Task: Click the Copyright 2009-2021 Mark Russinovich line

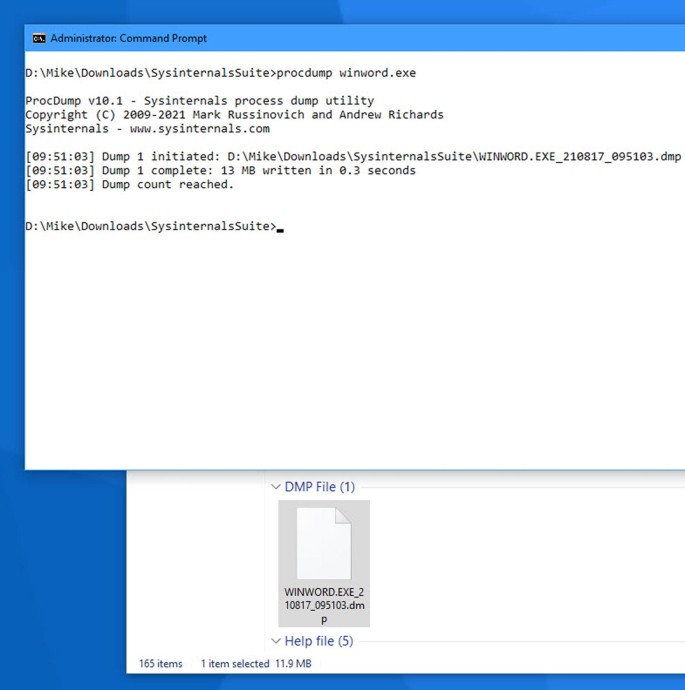Action: pyautogui.click(x=234, y=115)
